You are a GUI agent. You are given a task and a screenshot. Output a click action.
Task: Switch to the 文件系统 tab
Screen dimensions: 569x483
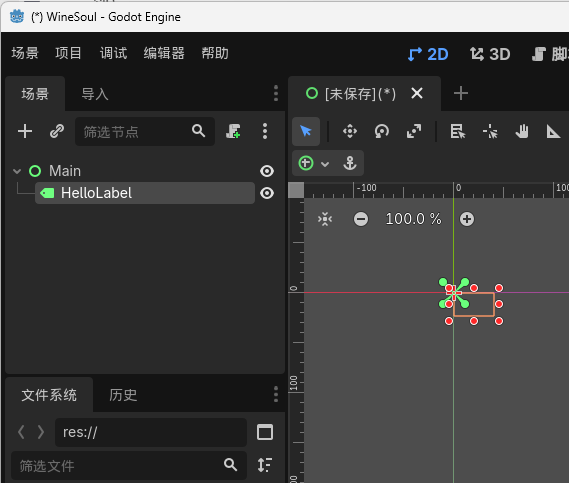(x=49, y=395)
